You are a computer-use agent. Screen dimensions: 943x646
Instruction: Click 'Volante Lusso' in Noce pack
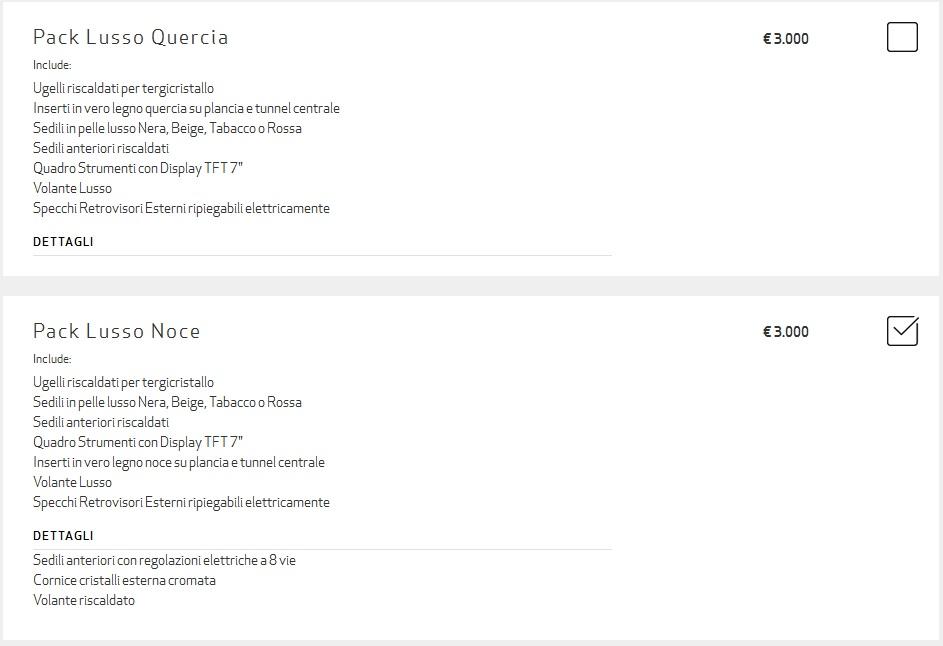72,482
